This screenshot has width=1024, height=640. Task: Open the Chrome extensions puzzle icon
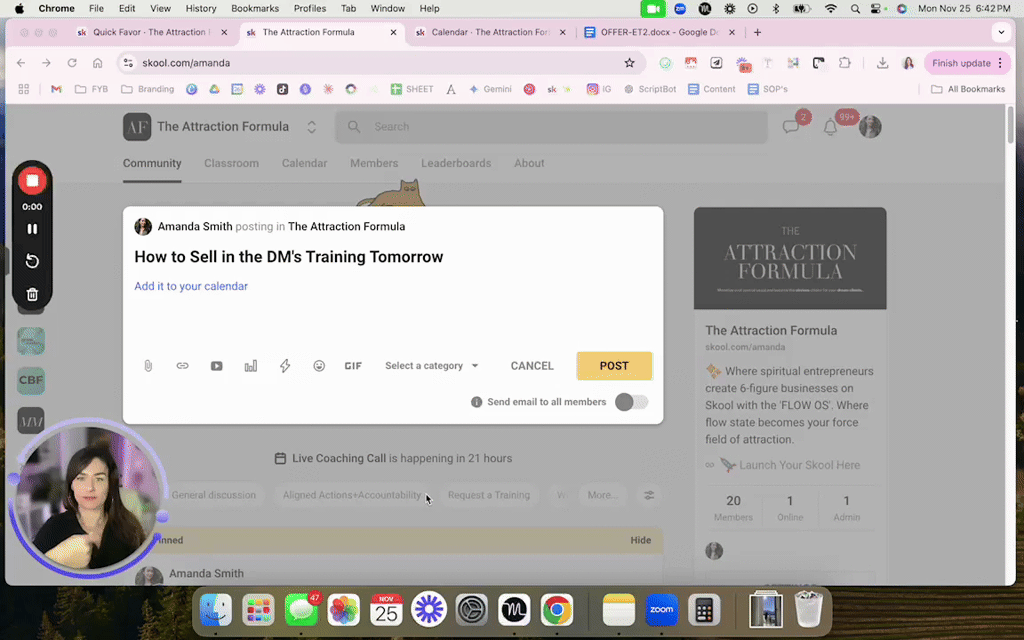coord(844,63)
